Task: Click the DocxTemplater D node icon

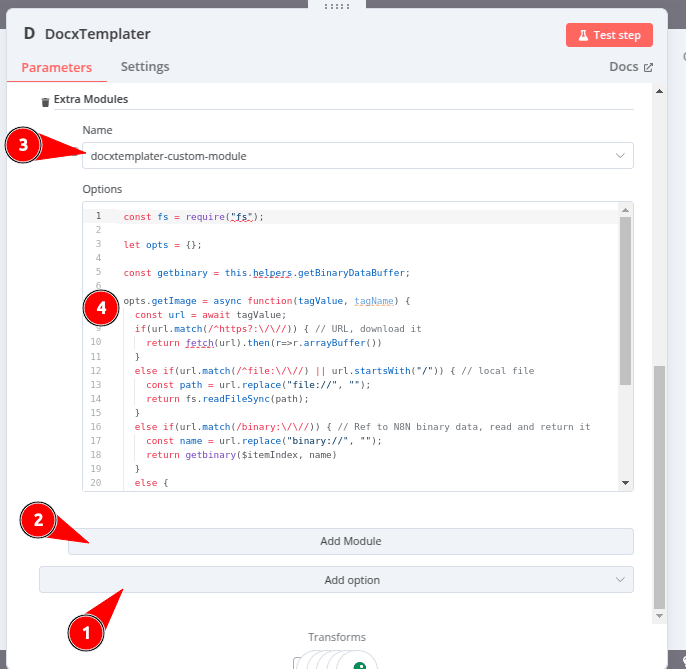Action: 29,34
